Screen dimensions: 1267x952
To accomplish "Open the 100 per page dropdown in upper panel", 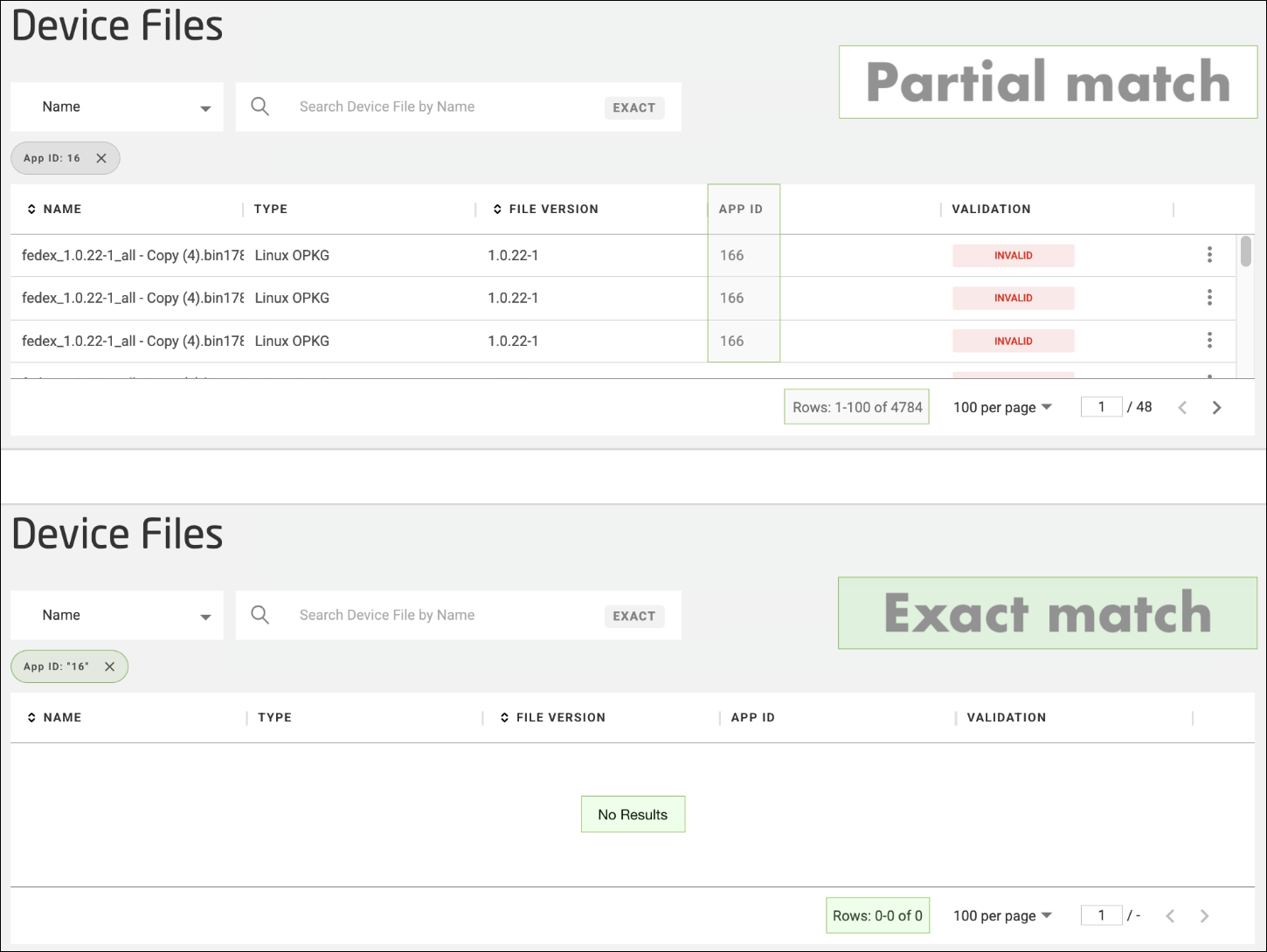I will 1002,407.
